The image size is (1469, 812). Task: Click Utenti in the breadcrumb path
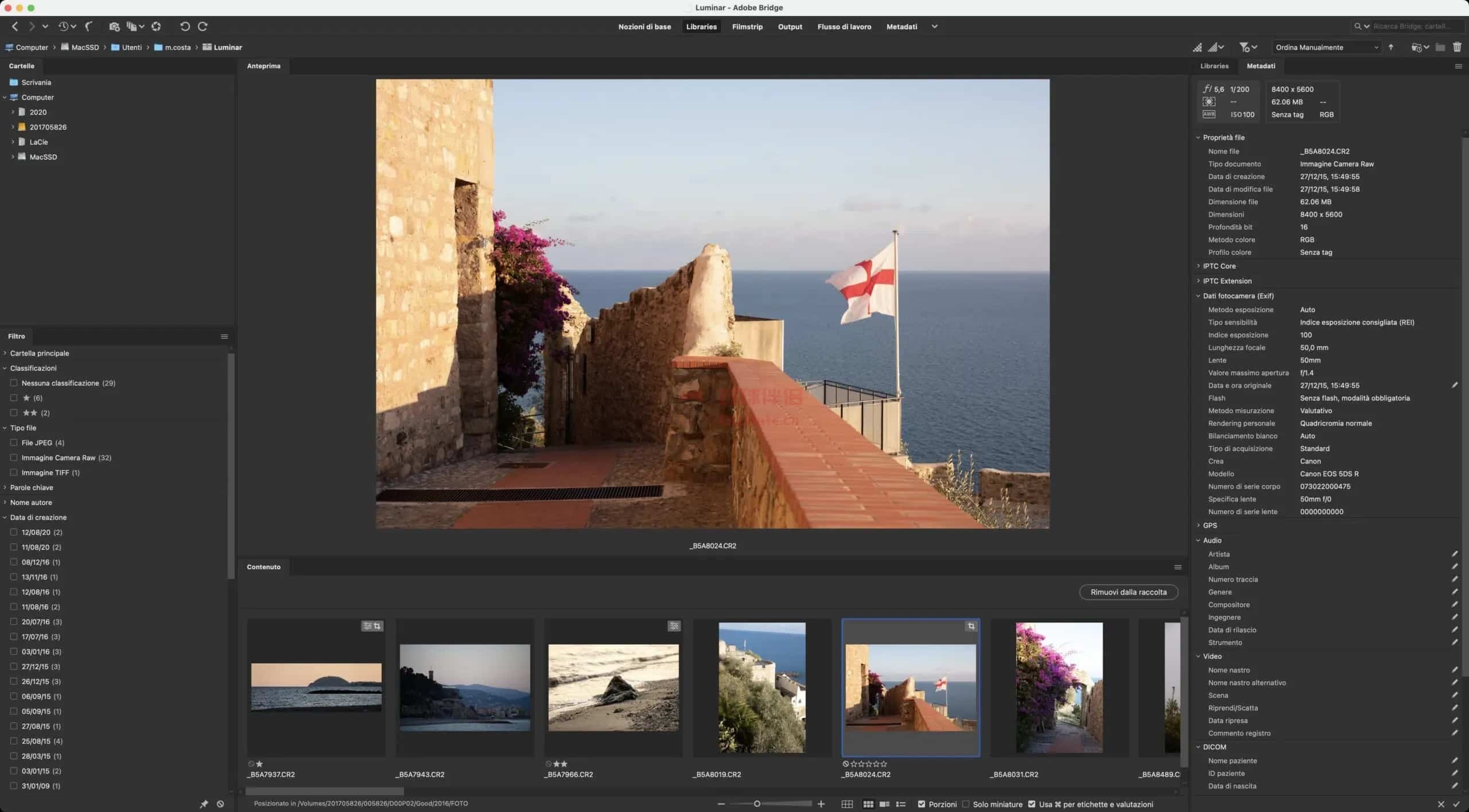click(x=131, y=47)
